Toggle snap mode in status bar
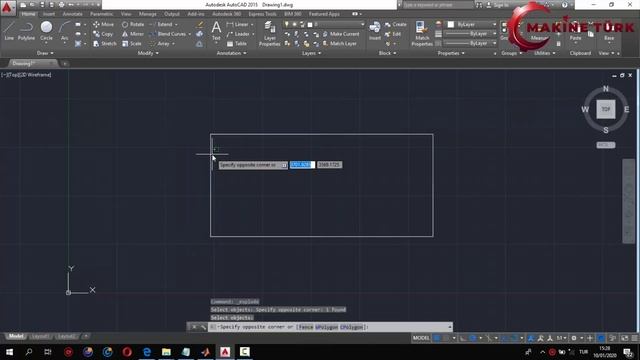This screenshot has width=640, height=360. click(x=446, y=338)
